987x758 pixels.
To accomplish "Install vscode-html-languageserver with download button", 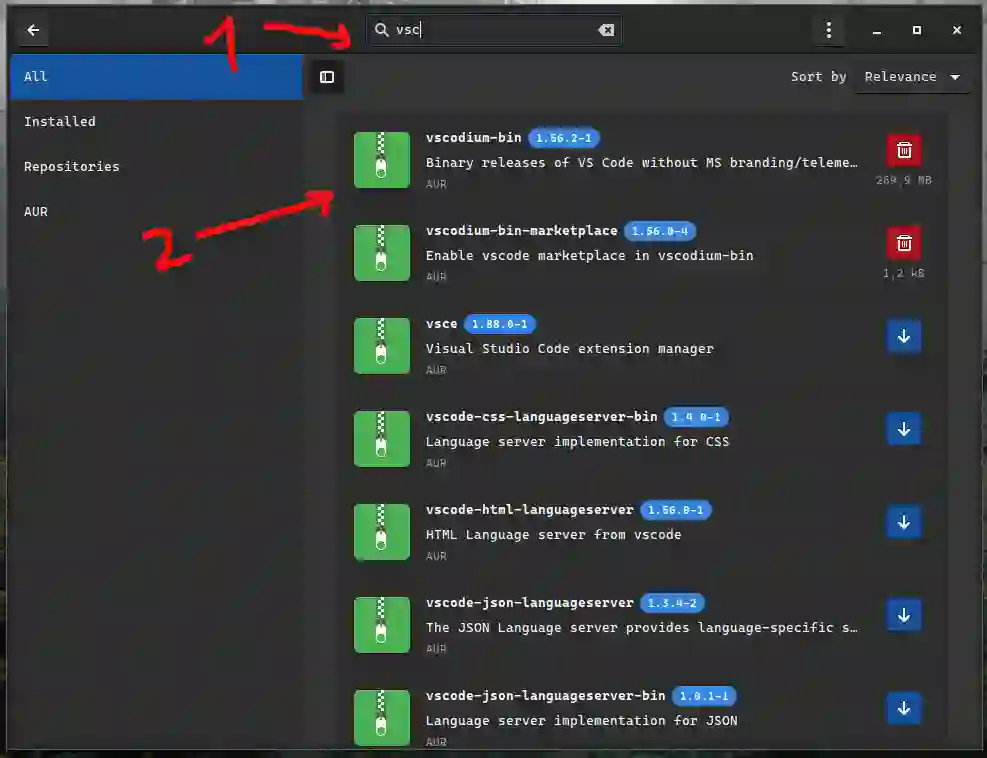I will point(904,523).
